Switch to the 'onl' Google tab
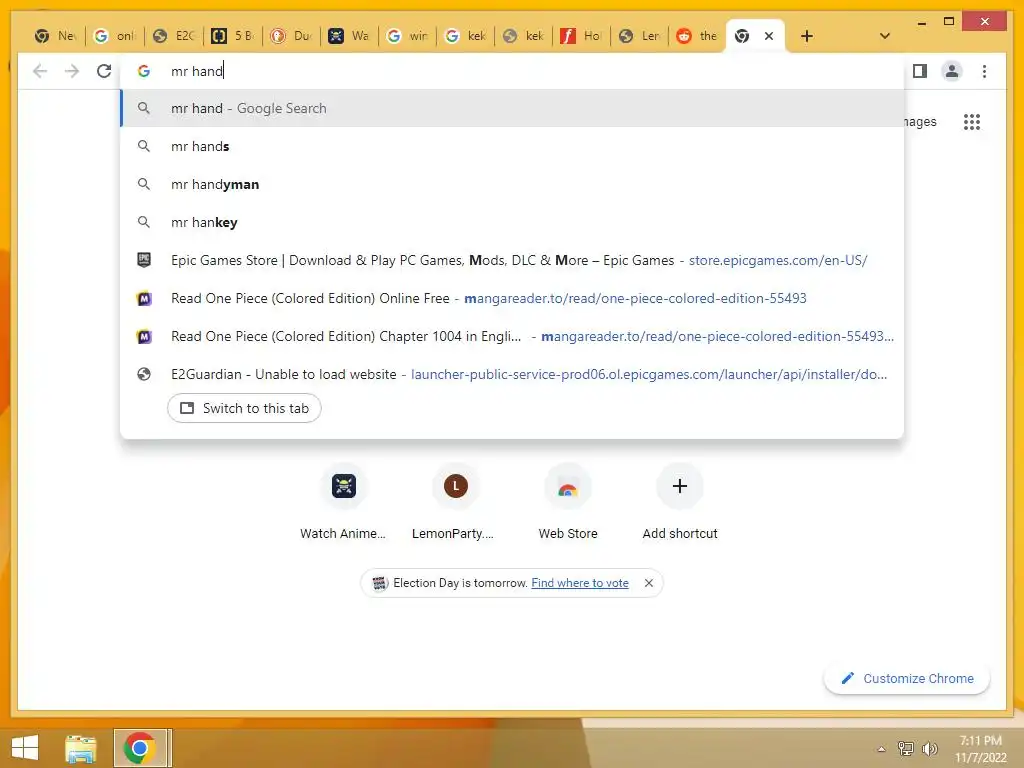Image resolution: width=1024 pixels, height=768 pixels. (x=114, y=36)
